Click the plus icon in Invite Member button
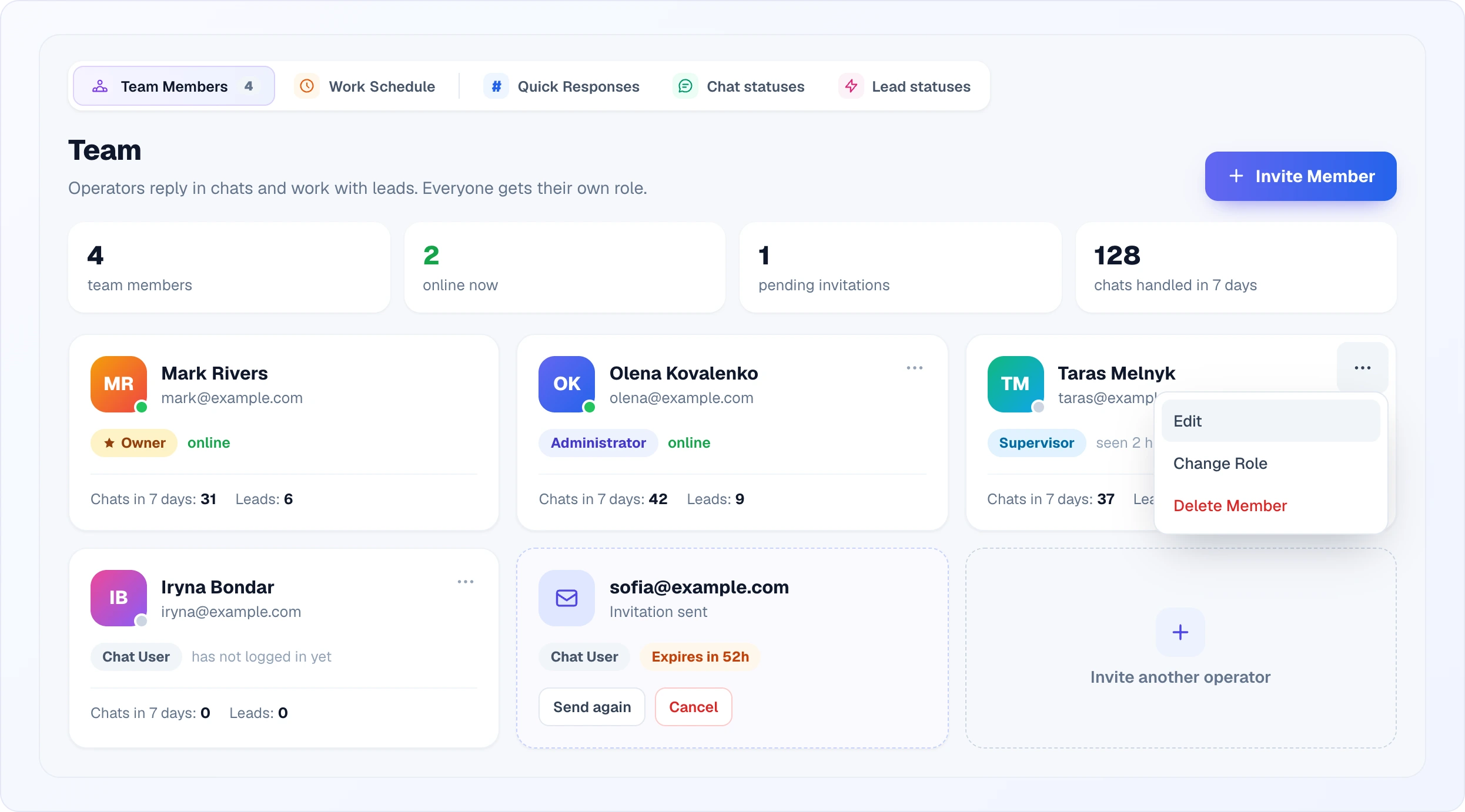This screenshot has height=812, width=1465. [x=1236, y=176]
